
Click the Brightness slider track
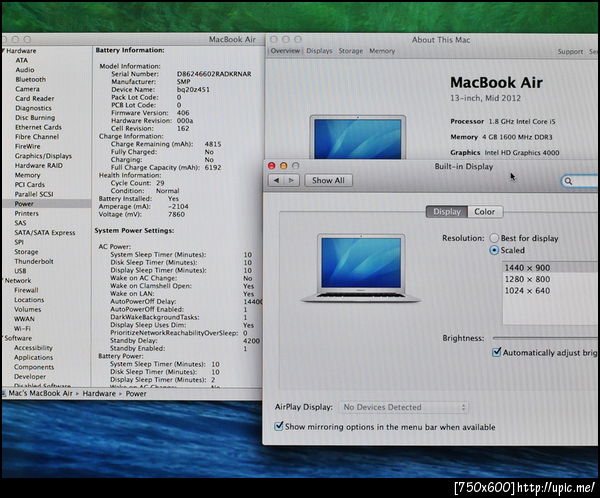point(545,338)
